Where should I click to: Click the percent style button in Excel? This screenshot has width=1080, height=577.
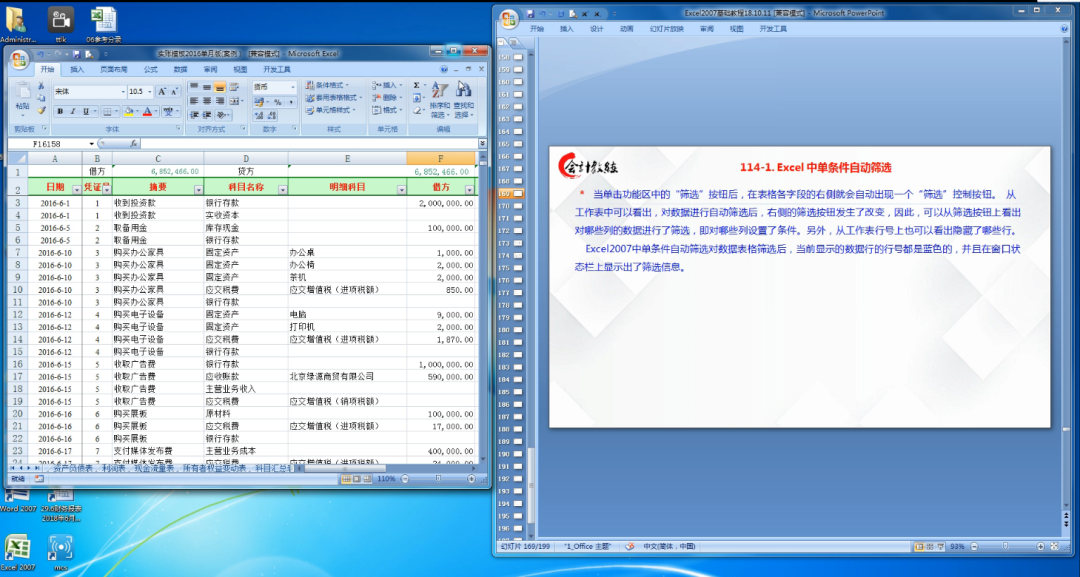[x=278, y=102]
